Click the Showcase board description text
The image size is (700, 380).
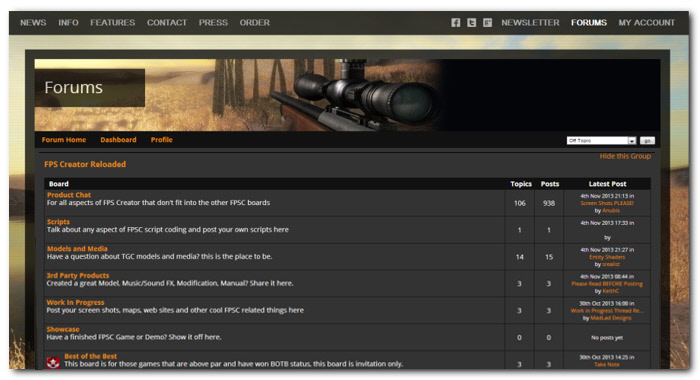(134, 337)
